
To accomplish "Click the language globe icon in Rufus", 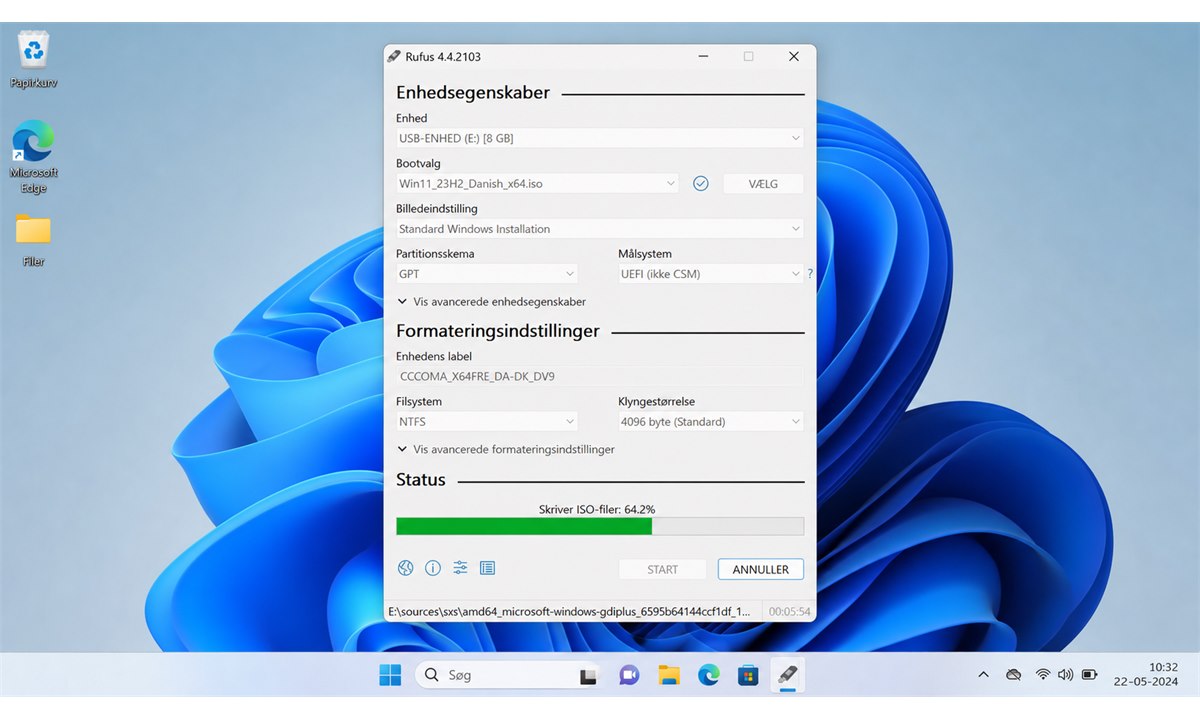I will pos(405,568).
